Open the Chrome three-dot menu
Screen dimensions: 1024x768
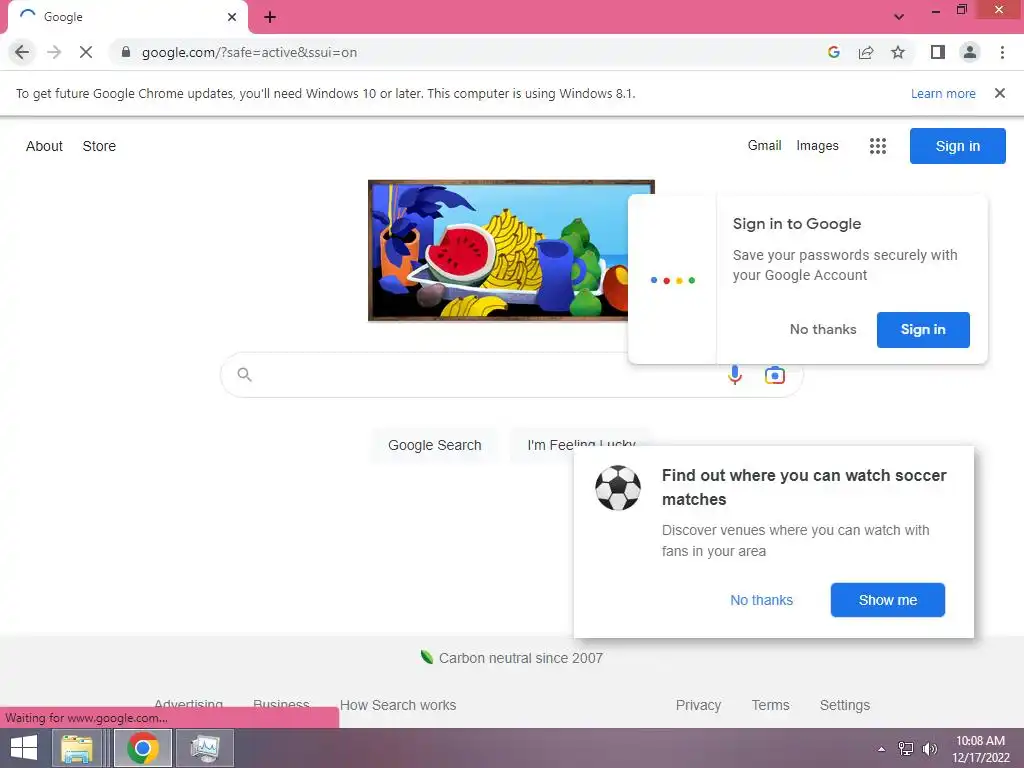1002,52
